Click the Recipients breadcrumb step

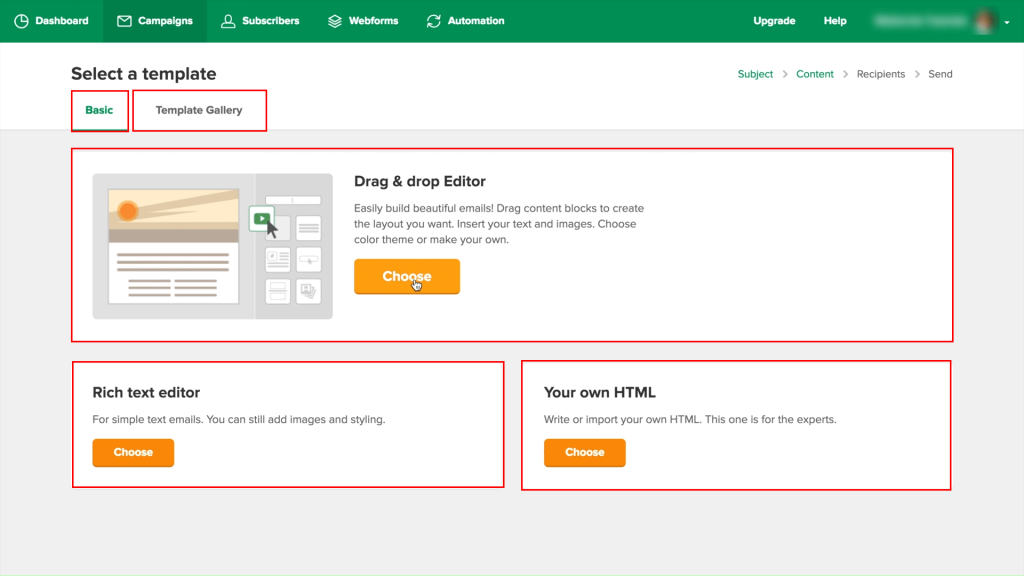(x=880, y=74)
